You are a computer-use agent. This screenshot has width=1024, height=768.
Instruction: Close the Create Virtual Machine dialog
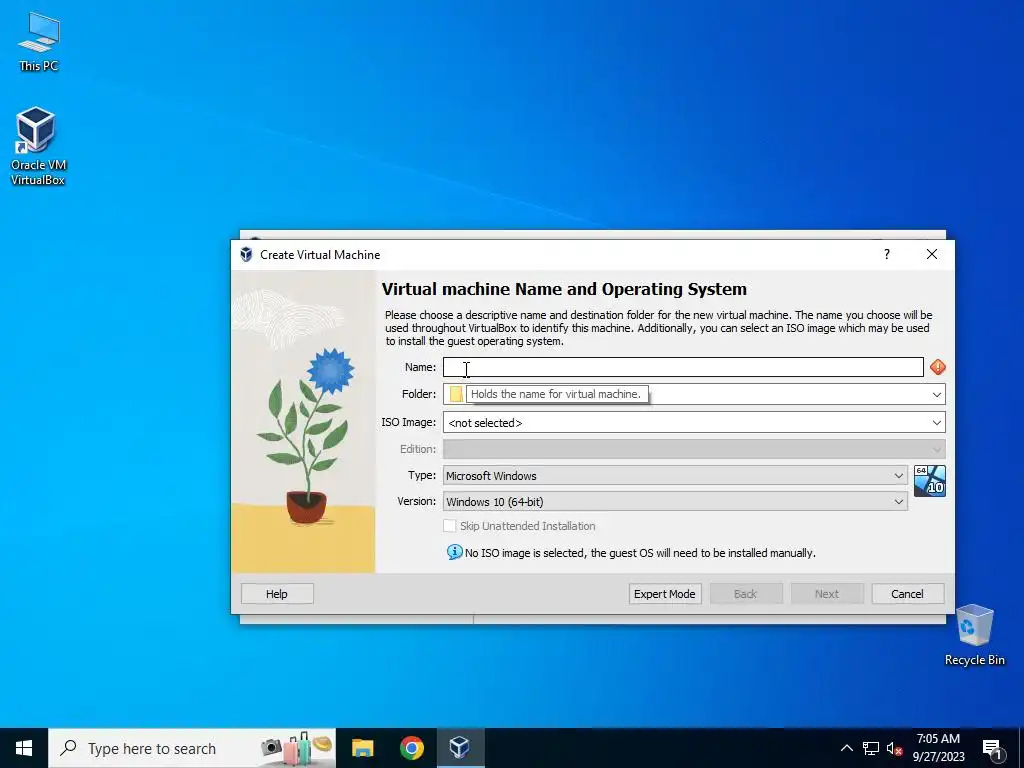(932, 254)
